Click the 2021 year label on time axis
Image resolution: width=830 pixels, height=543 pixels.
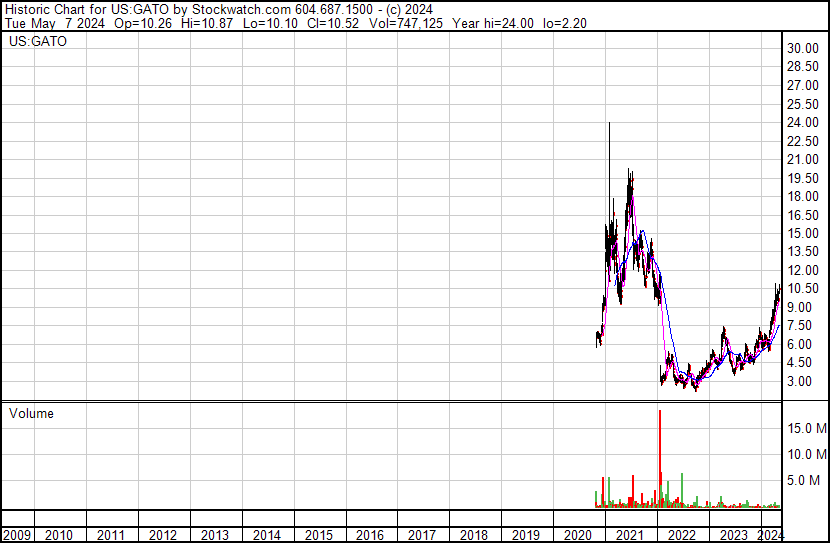[630, 535]
